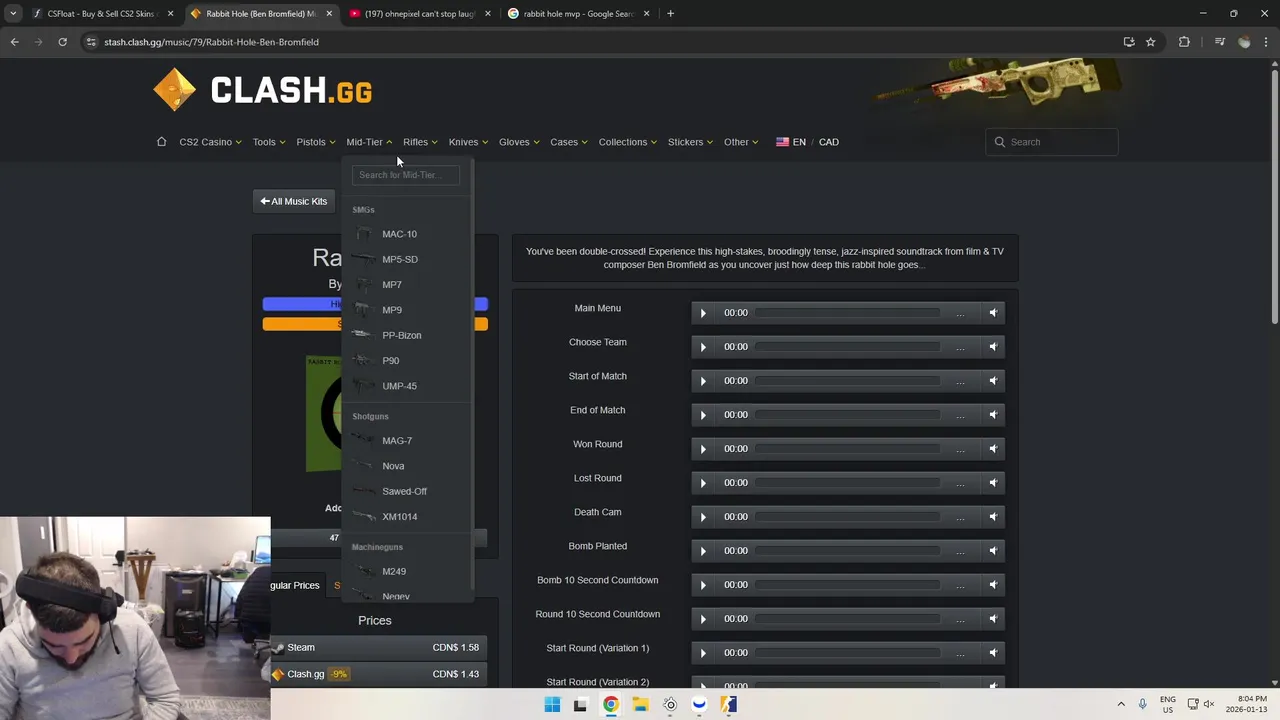Mute the End of Match audio player
This screenshot has width=1280, height=720.
993,415
